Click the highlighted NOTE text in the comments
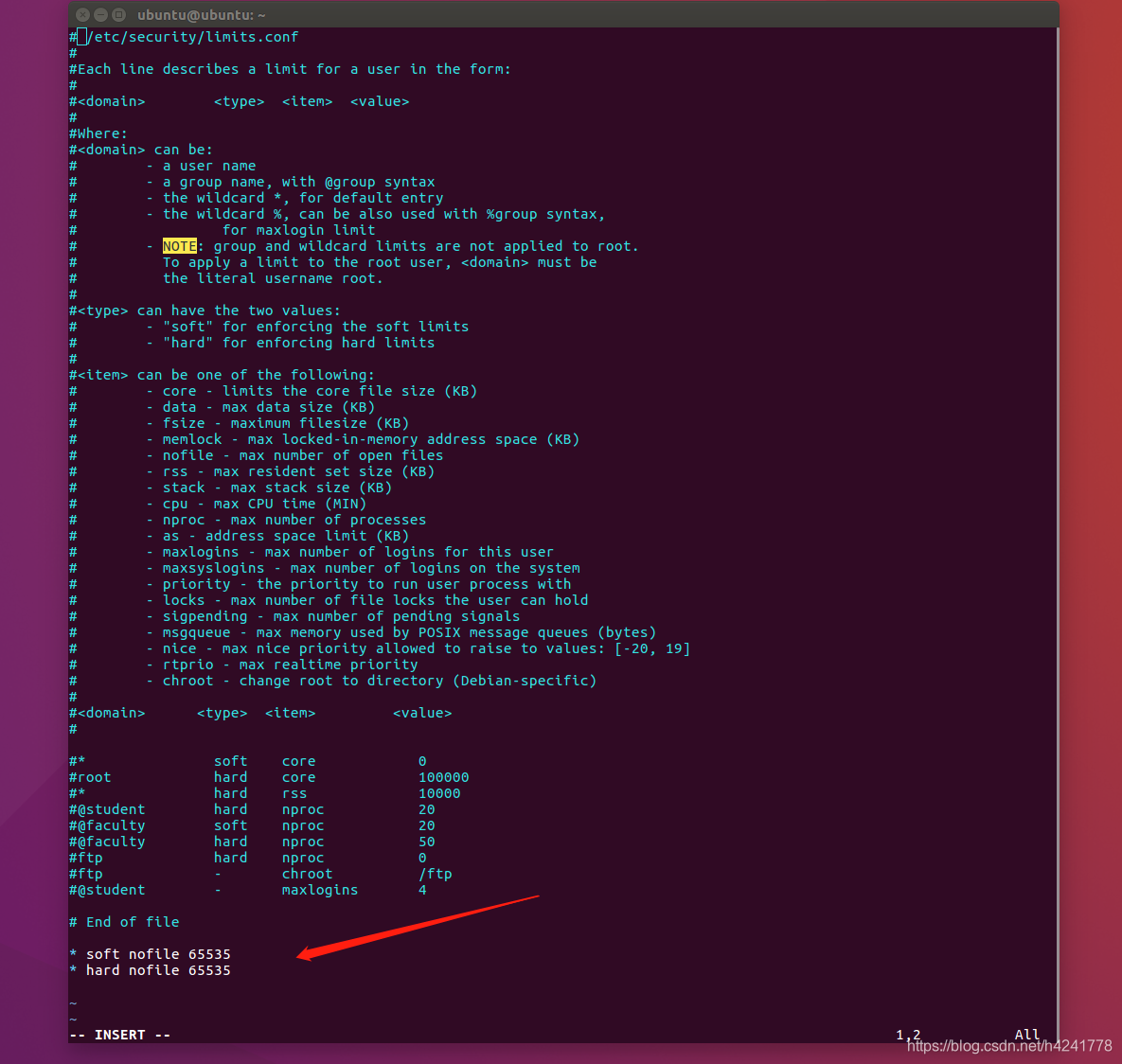1122x1064 pixels. [180, 246]
